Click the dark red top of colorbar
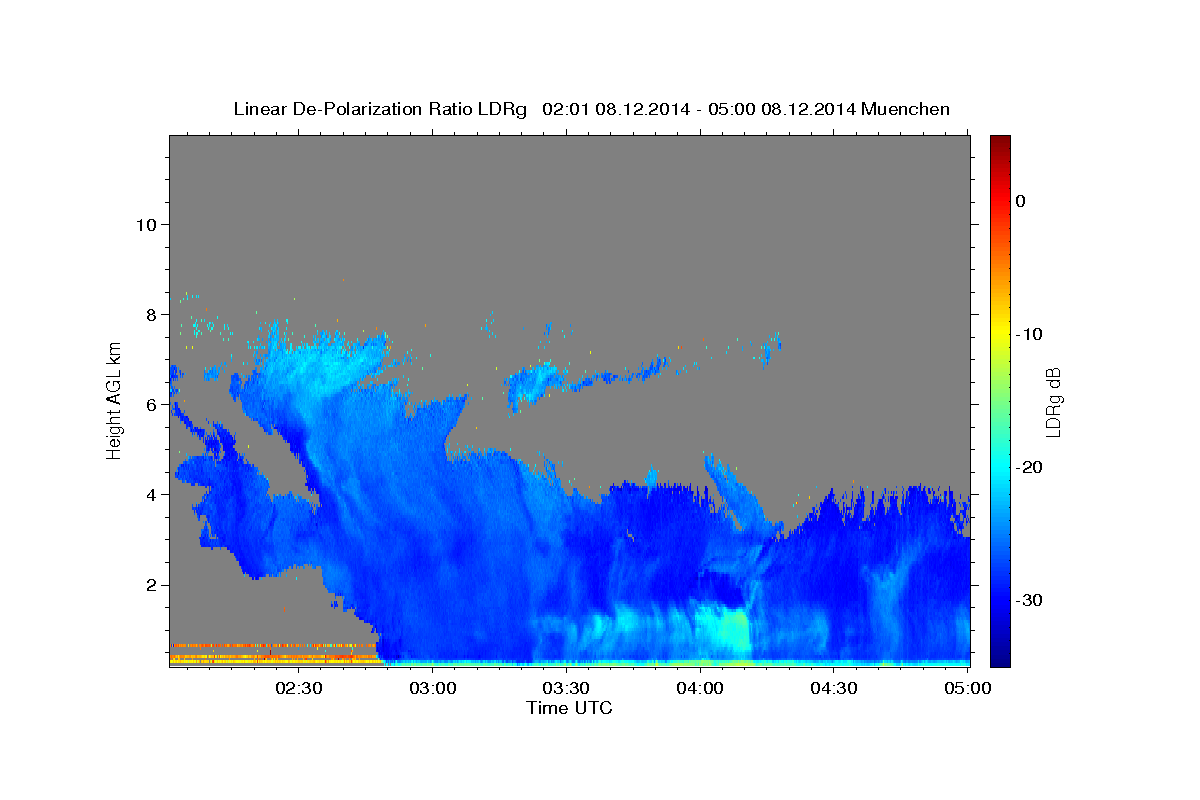Viewport: 1200px width, 800px height. (1000, 143)
